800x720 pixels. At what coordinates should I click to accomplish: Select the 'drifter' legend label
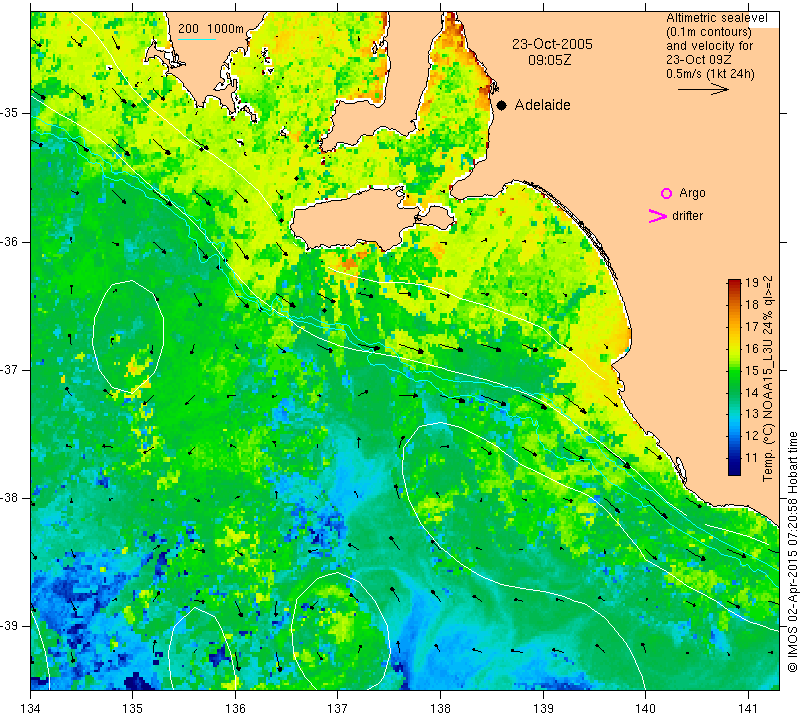coord(687,216)
